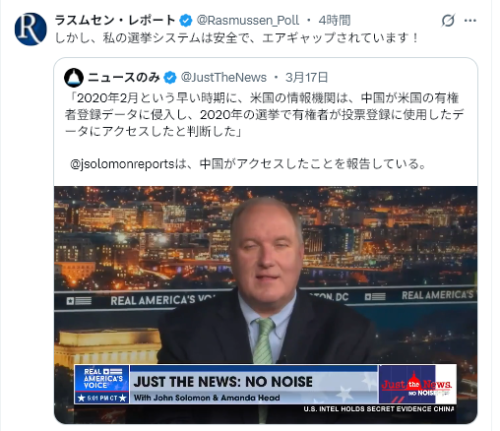The width and height of the screenshot is (500, 431).
Task: Click the verified badge beside ラスムセン・レポート
Action: (x=186, y=21)
